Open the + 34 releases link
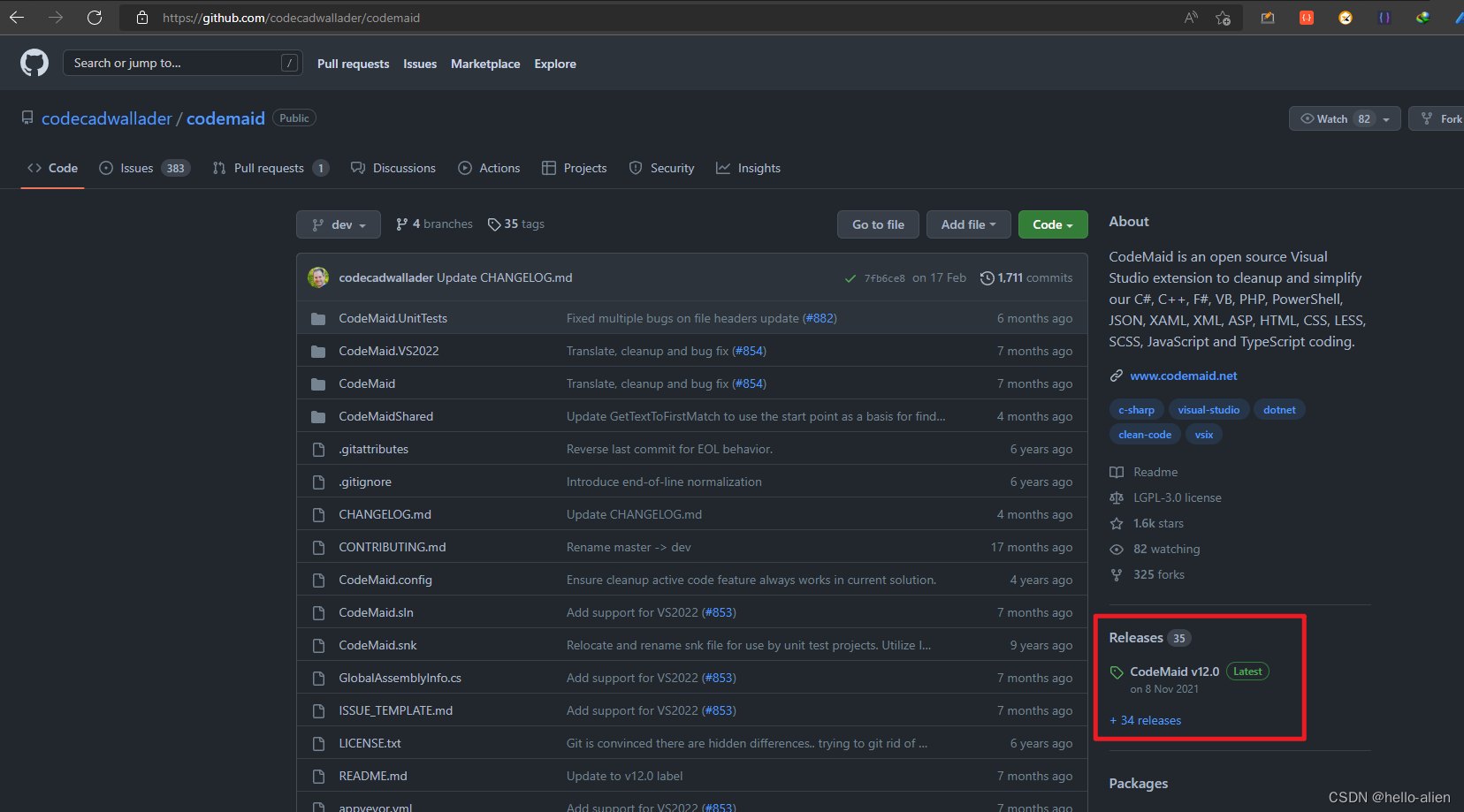The width and height of the screenshot is (1464, 812). coord(1146,720)
